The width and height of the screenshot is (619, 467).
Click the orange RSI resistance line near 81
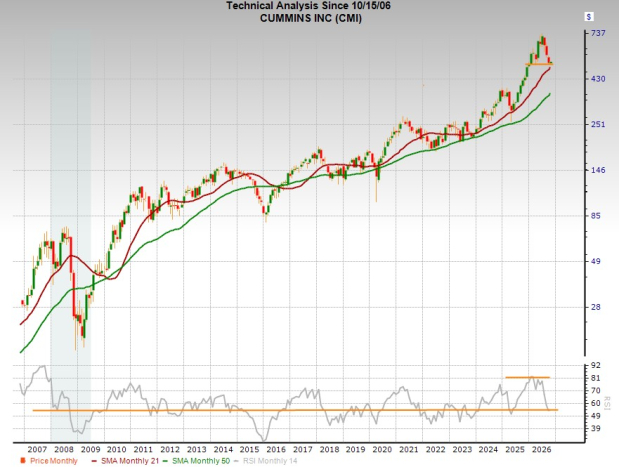point(527,377)
